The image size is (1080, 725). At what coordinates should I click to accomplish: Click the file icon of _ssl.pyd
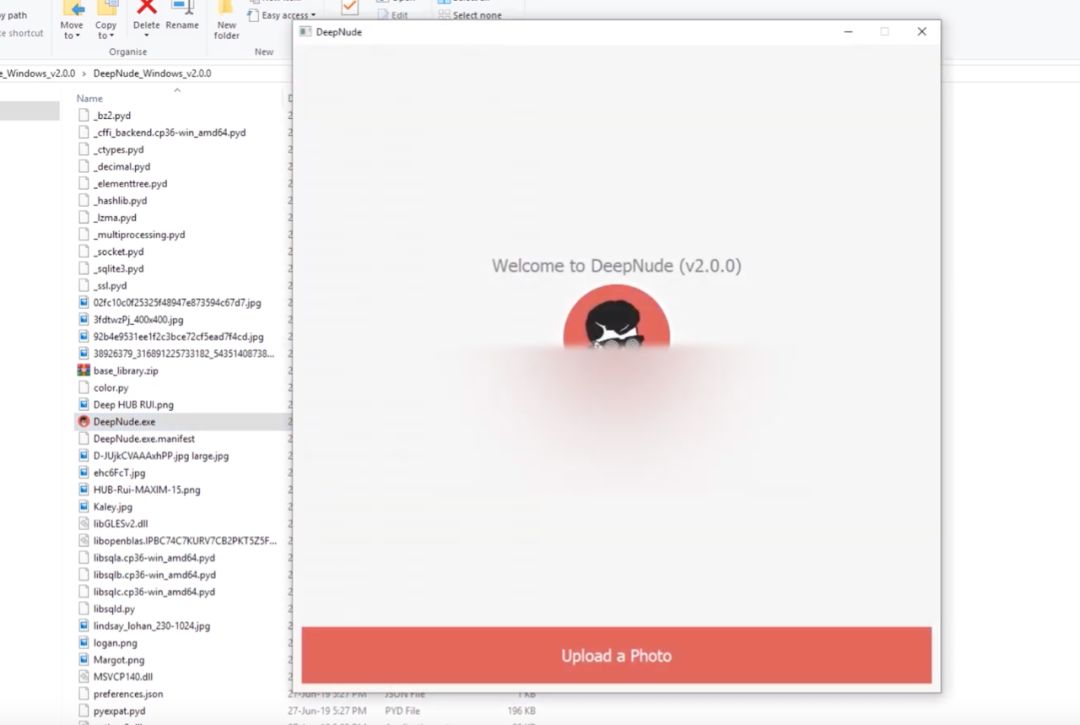tap(83, 285)
